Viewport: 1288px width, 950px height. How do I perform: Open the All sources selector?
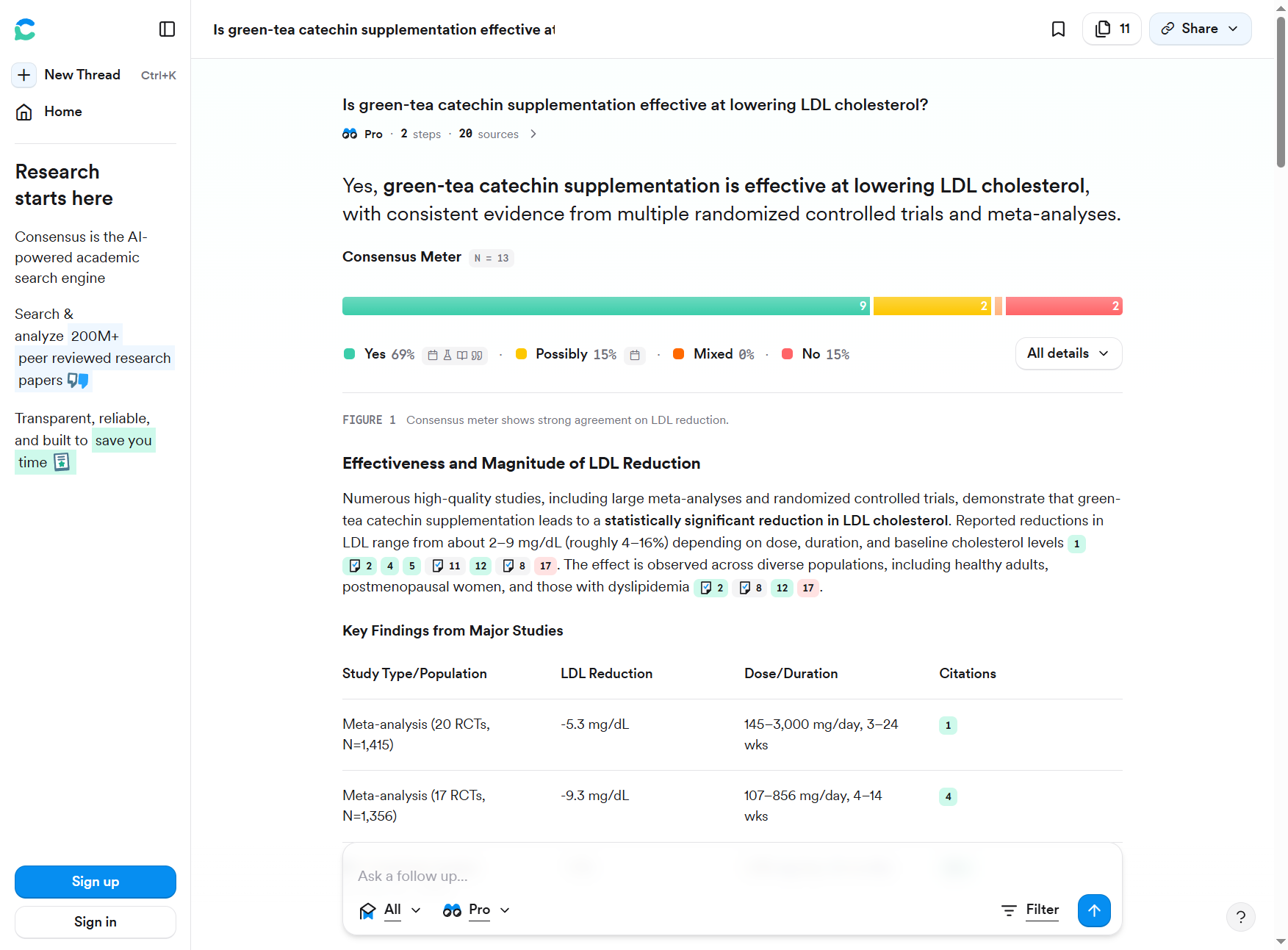coord(390,910)
